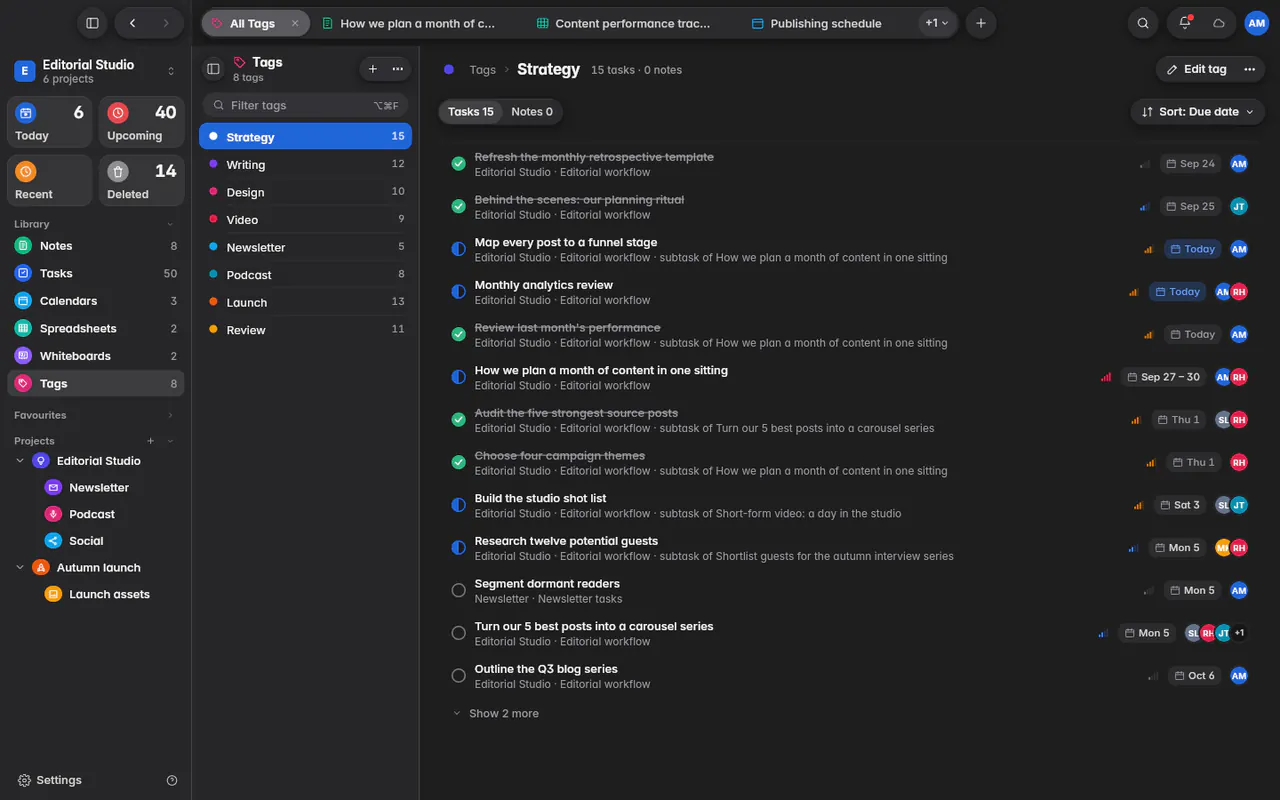Click the Strategy tag color dot in header

449,69
